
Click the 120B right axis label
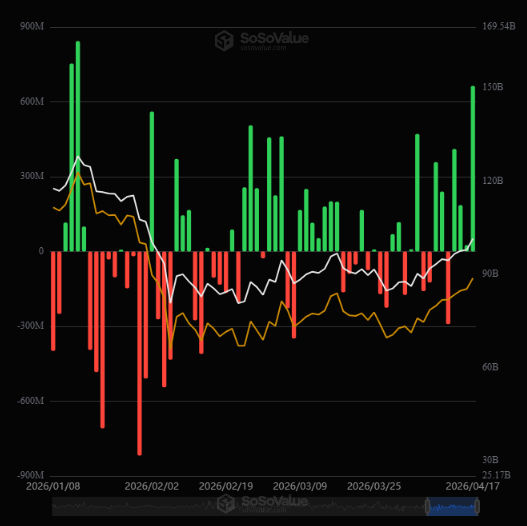click(493, 181)
